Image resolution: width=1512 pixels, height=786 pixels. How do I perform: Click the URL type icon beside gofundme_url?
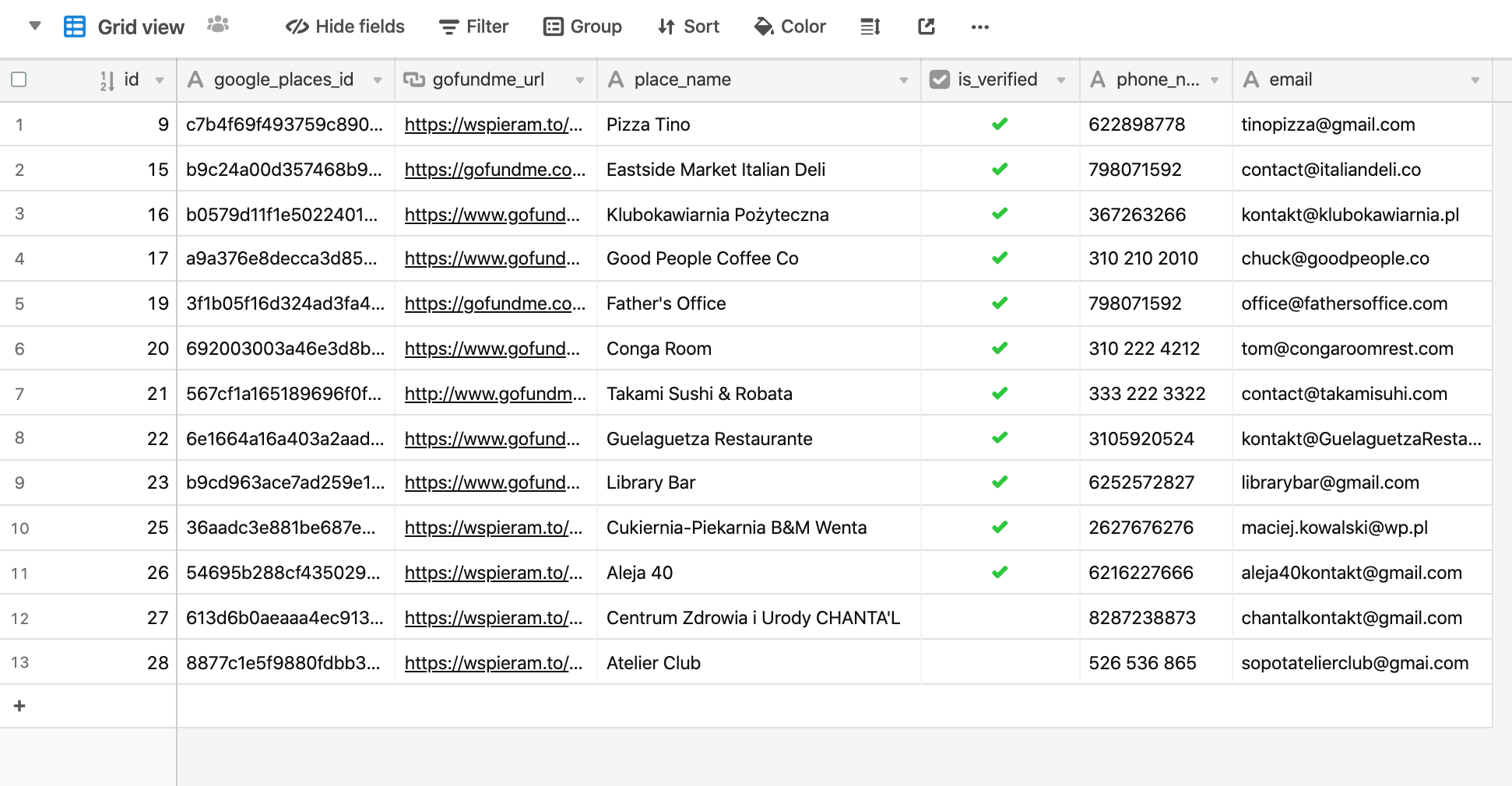pos(413,79)
